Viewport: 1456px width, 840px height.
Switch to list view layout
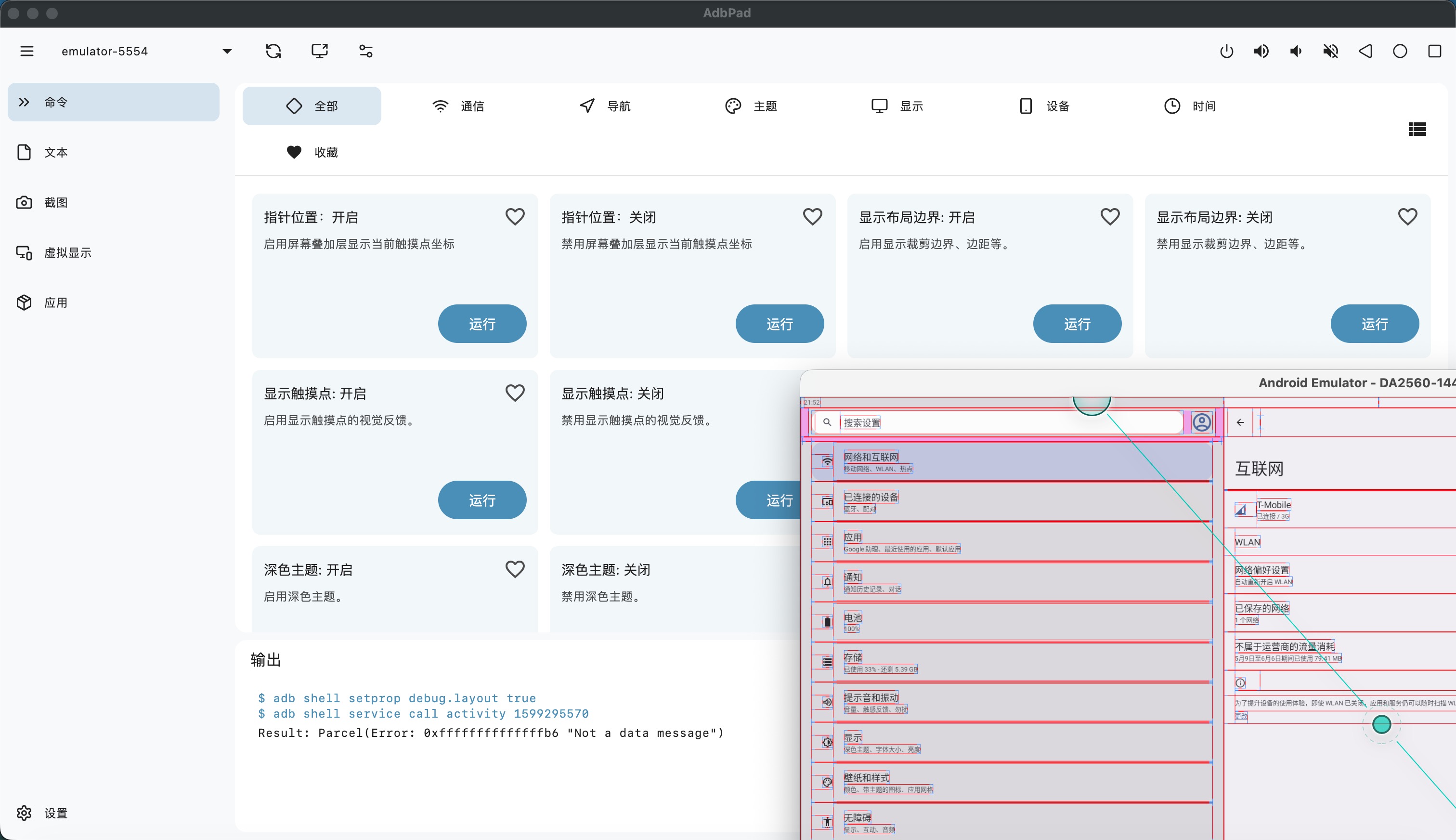[1417, 129]
